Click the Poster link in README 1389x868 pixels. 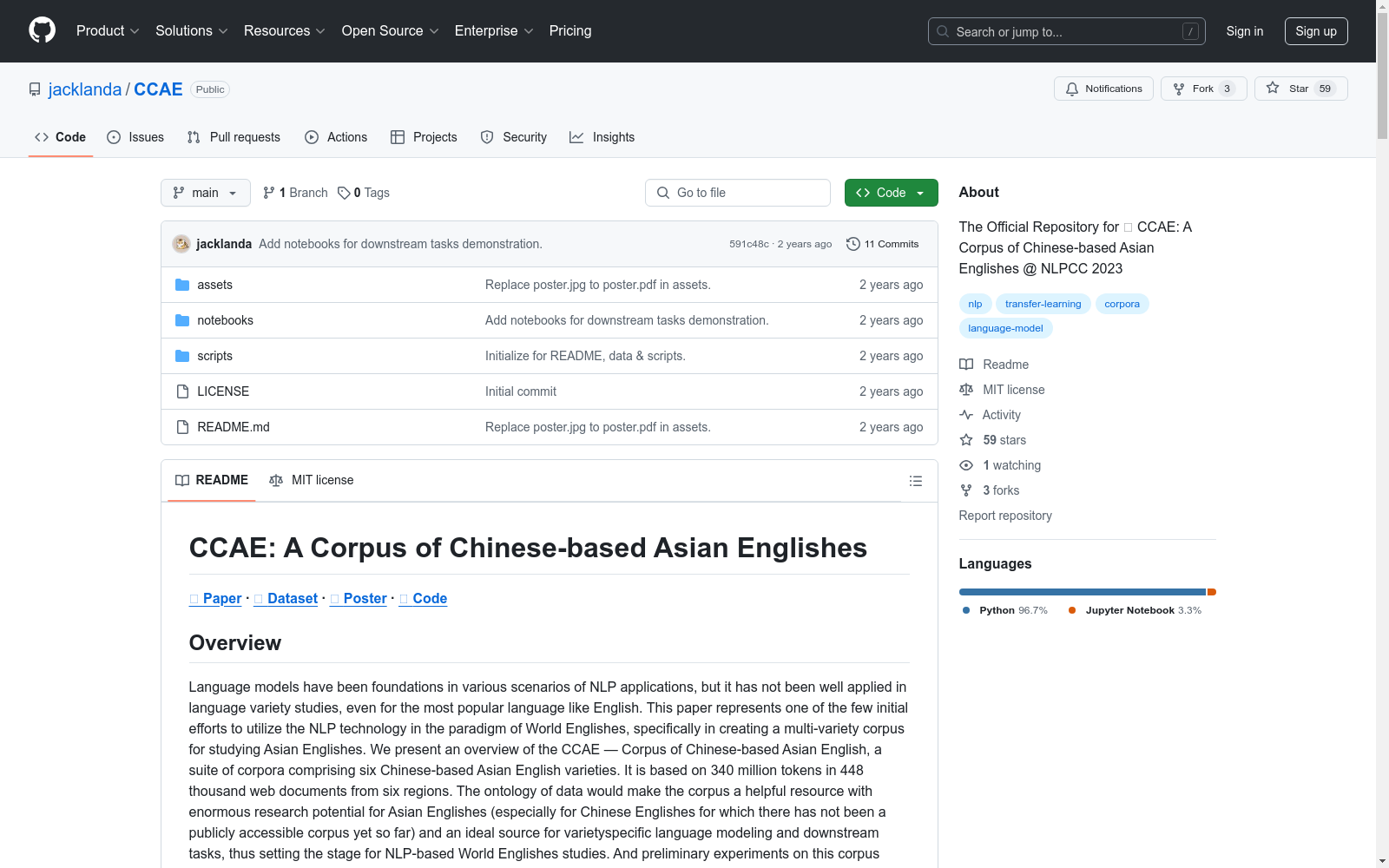359,598
